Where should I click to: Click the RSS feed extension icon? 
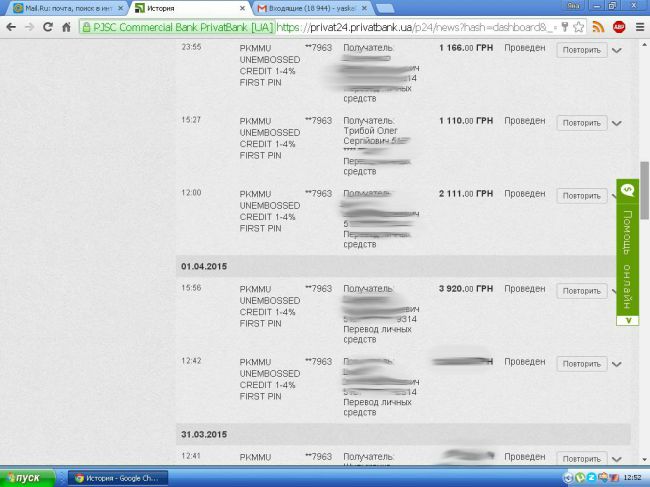[599, 27]
